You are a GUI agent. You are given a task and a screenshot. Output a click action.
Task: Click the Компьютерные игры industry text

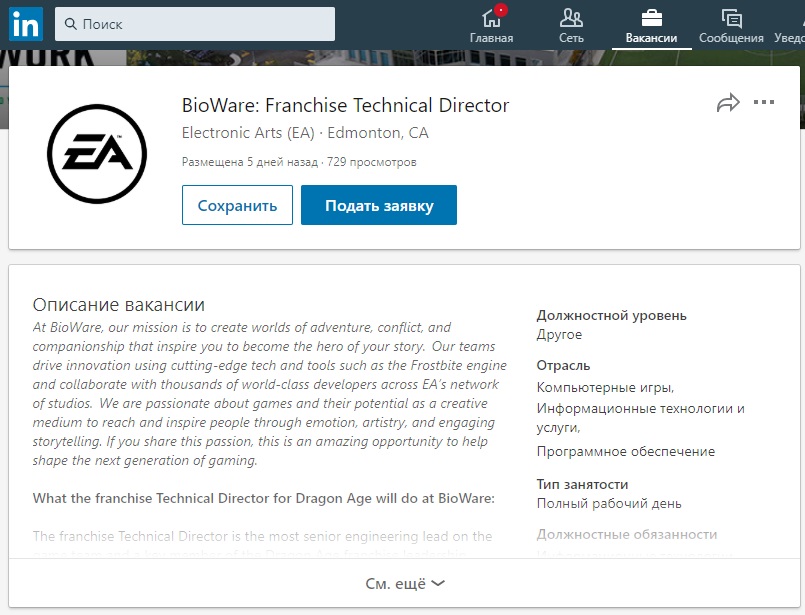pos(605,387)
